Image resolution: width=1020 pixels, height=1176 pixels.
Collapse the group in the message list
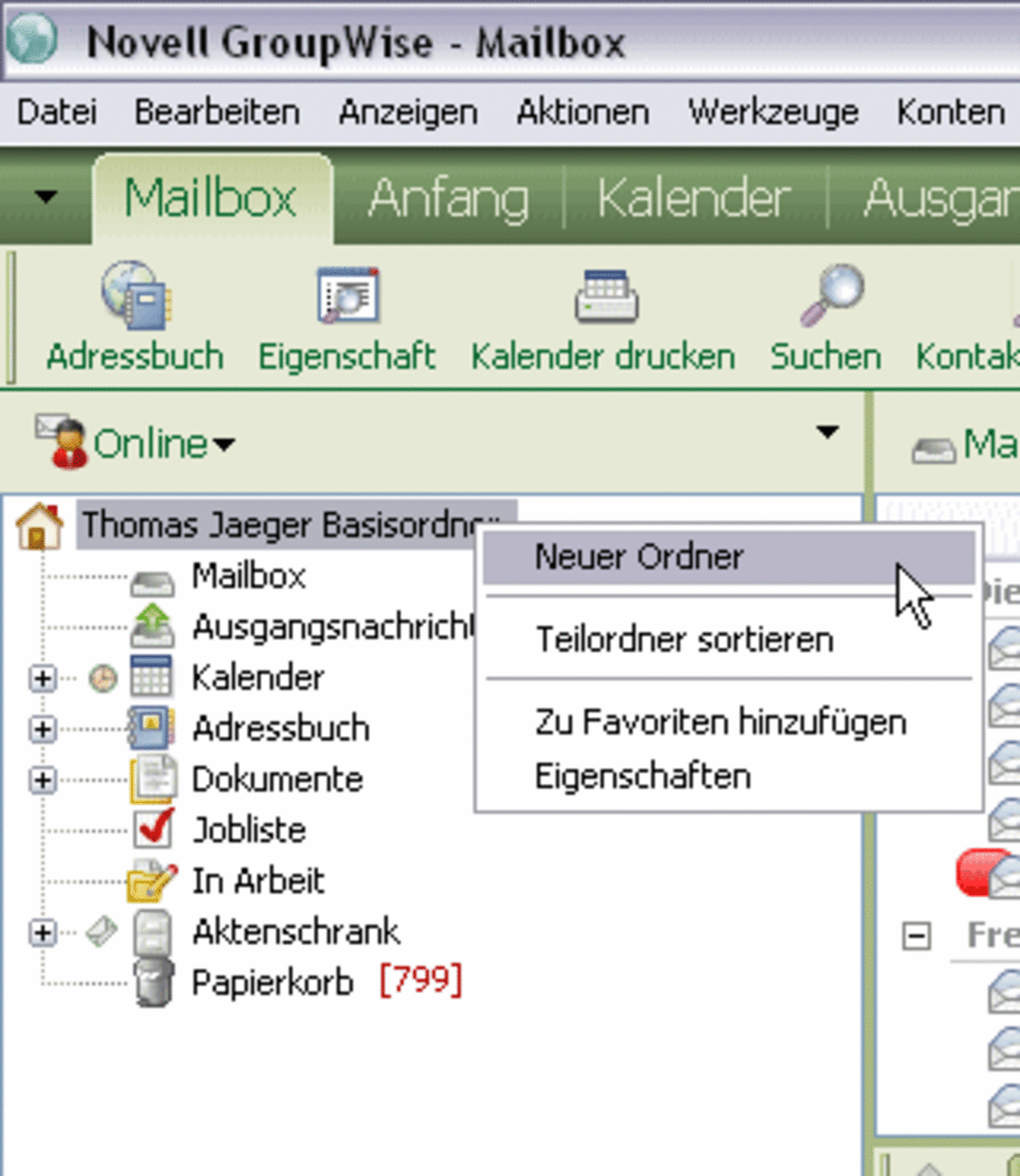[916, 935]
